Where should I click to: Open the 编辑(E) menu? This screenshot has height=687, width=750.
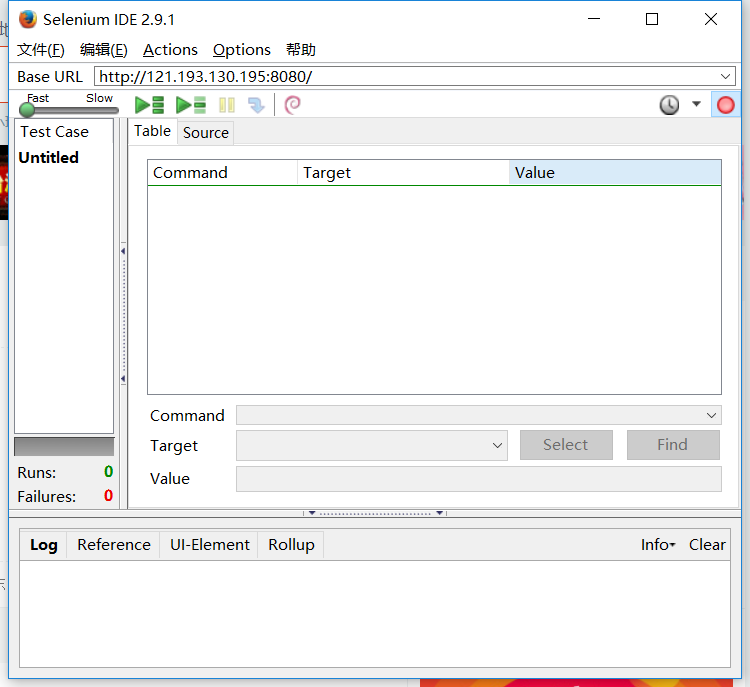point(104,50)
